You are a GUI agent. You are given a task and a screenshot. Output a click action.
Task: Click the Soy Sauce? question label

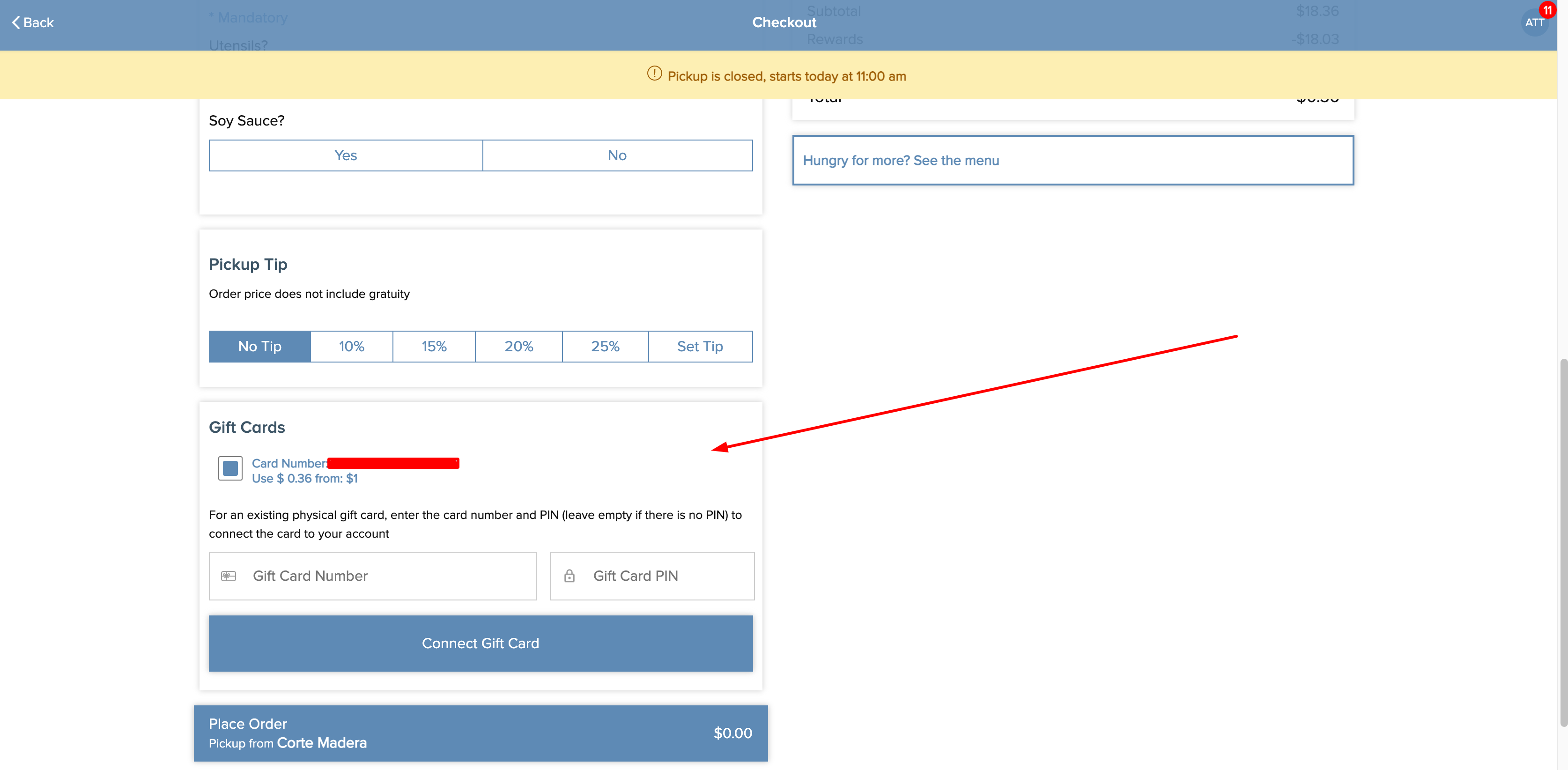click(246, 120)
